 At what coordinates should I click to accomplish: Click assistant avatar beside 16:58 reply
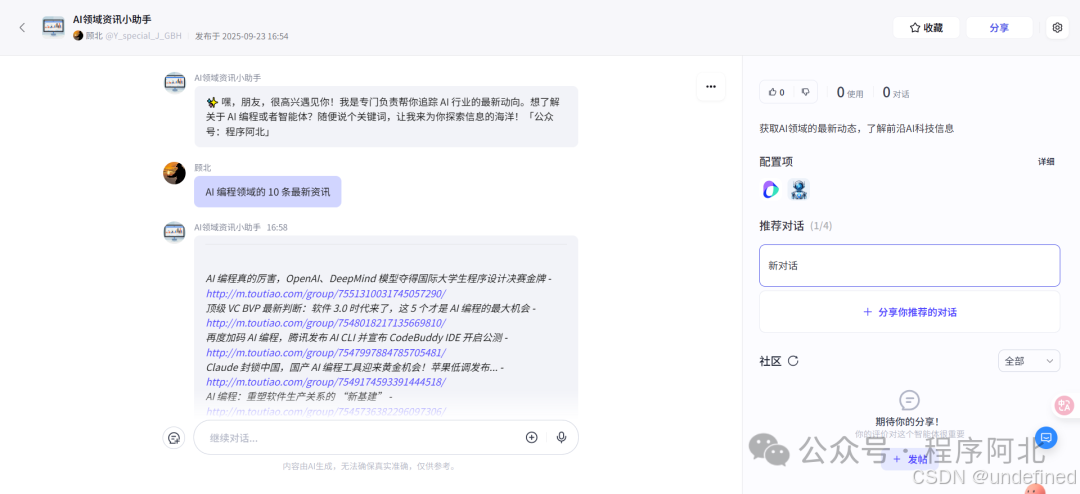174,232
